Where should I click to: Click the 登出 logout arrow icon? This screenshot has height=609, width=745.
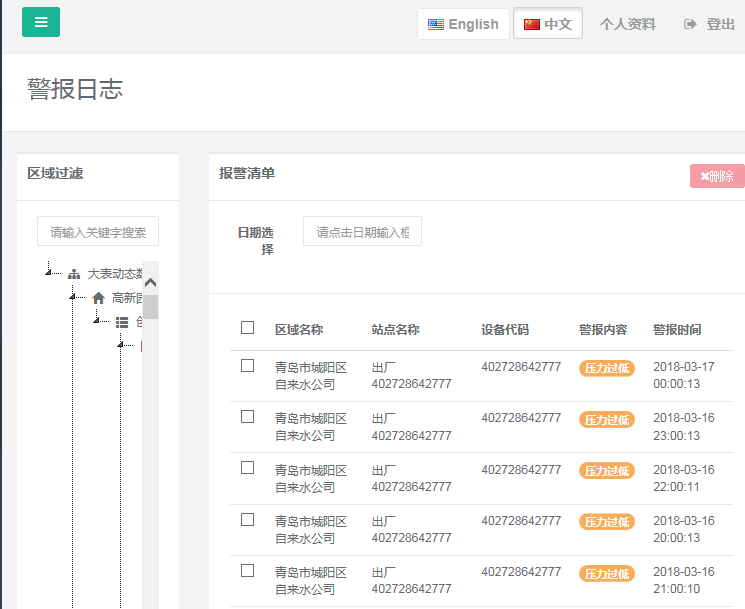pyautogui.click(x=690, y=24)
